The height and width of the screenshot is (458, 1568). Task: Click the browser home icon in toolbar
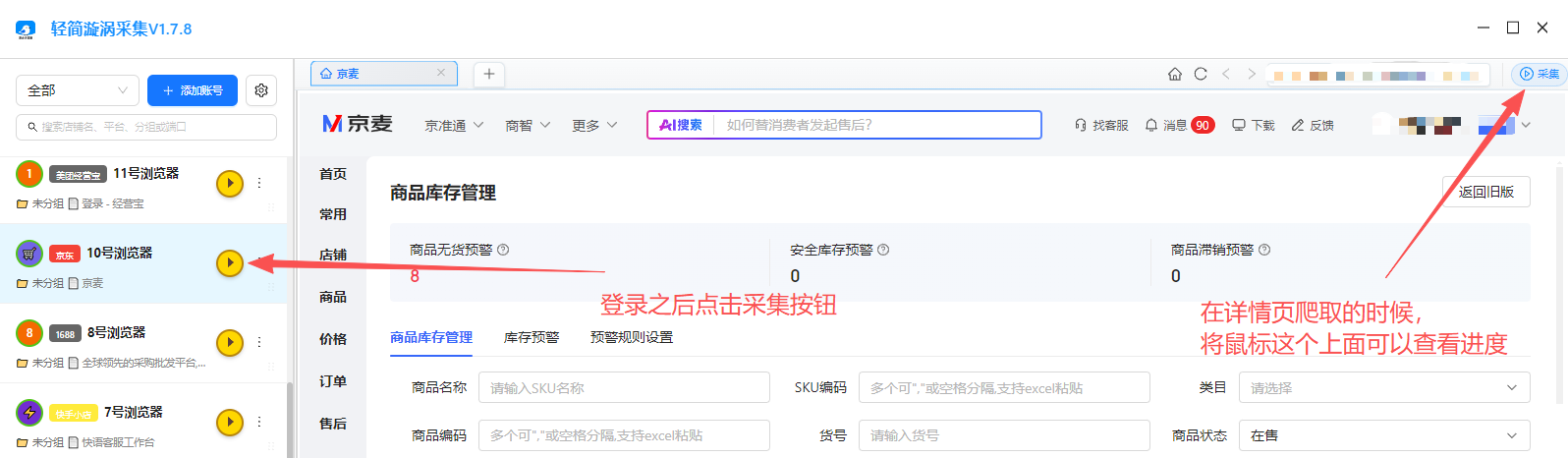[1174, 74]
